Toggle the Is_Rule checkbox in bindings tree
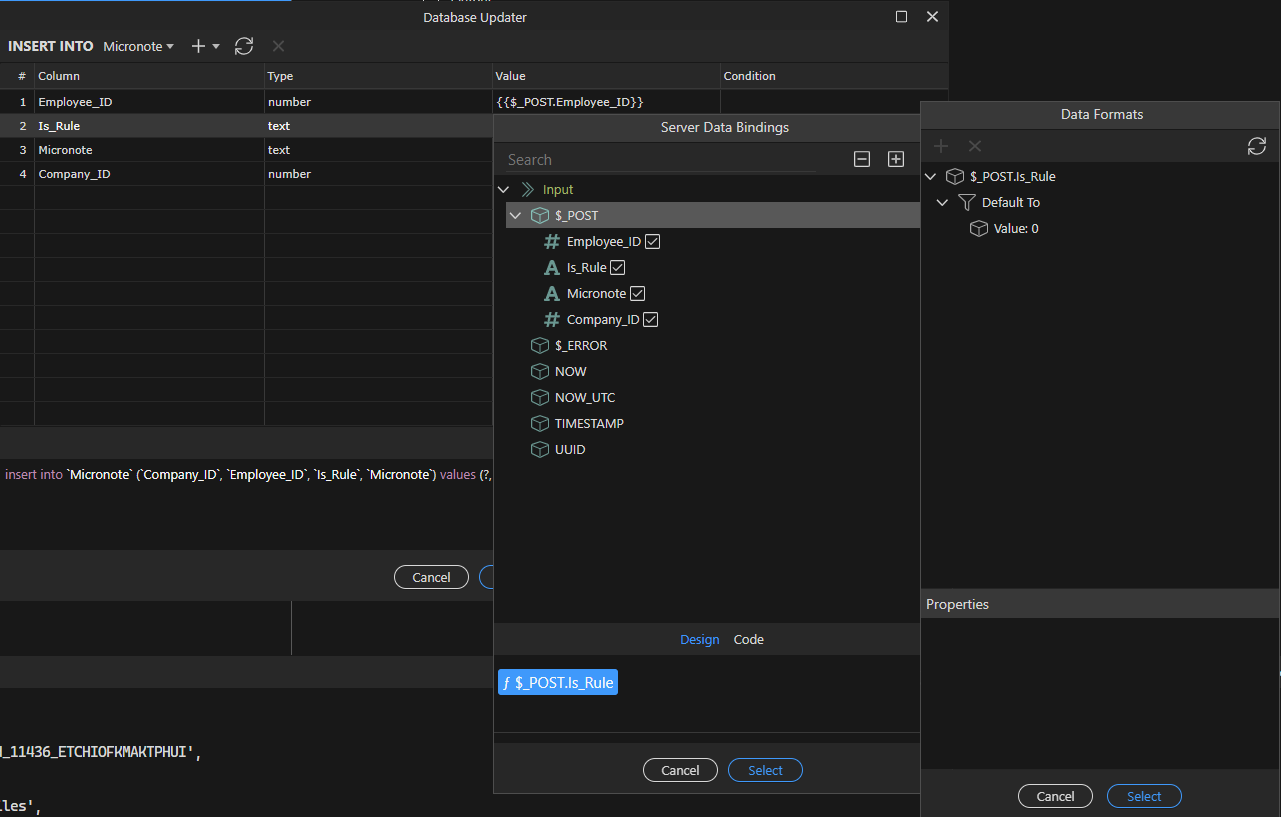This screenshot has width=1281, height=817. click(x=618, y=268)
